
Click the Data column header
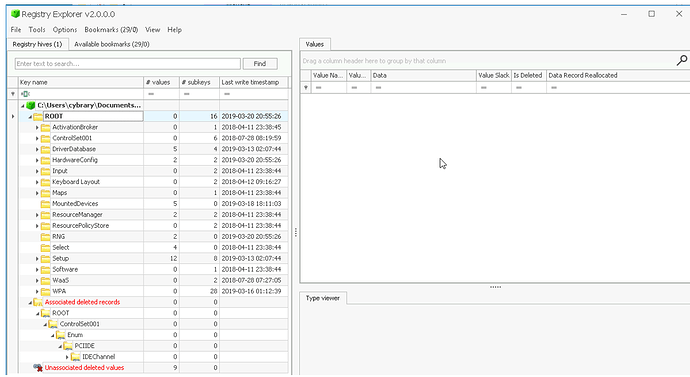(423, 75)
